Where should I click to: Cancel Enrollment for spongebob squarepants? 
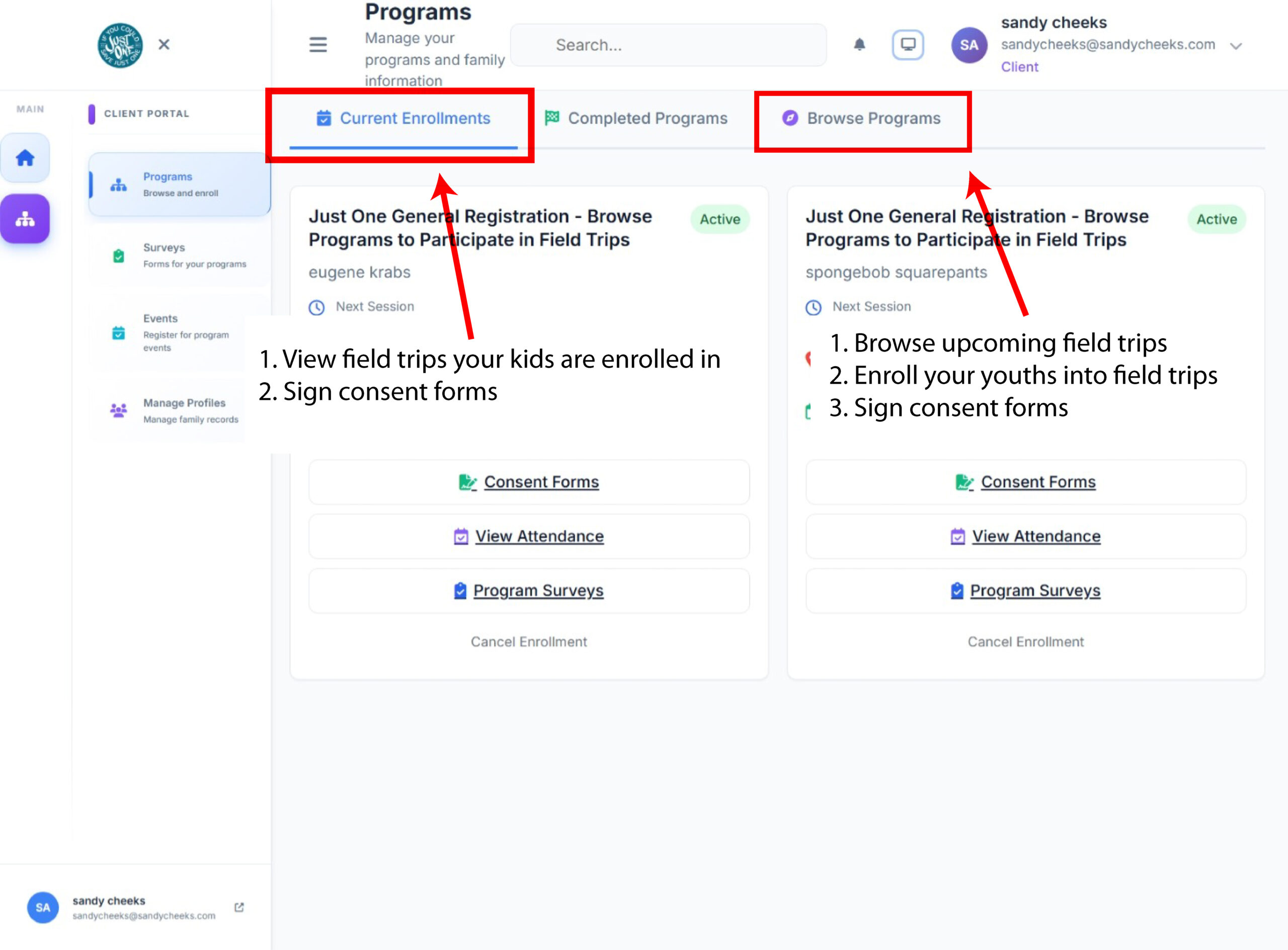(x=1025, y=642)
